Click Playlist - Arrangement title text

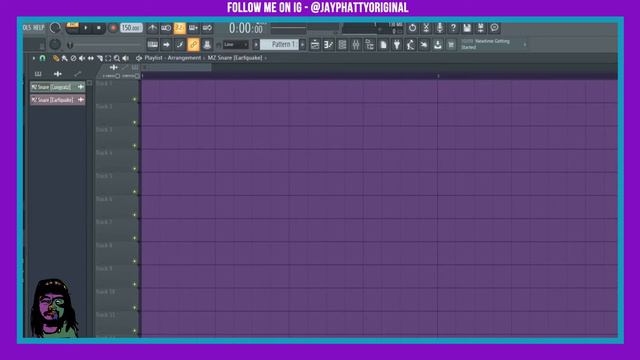pyautogui.click(x=173, y=58)
